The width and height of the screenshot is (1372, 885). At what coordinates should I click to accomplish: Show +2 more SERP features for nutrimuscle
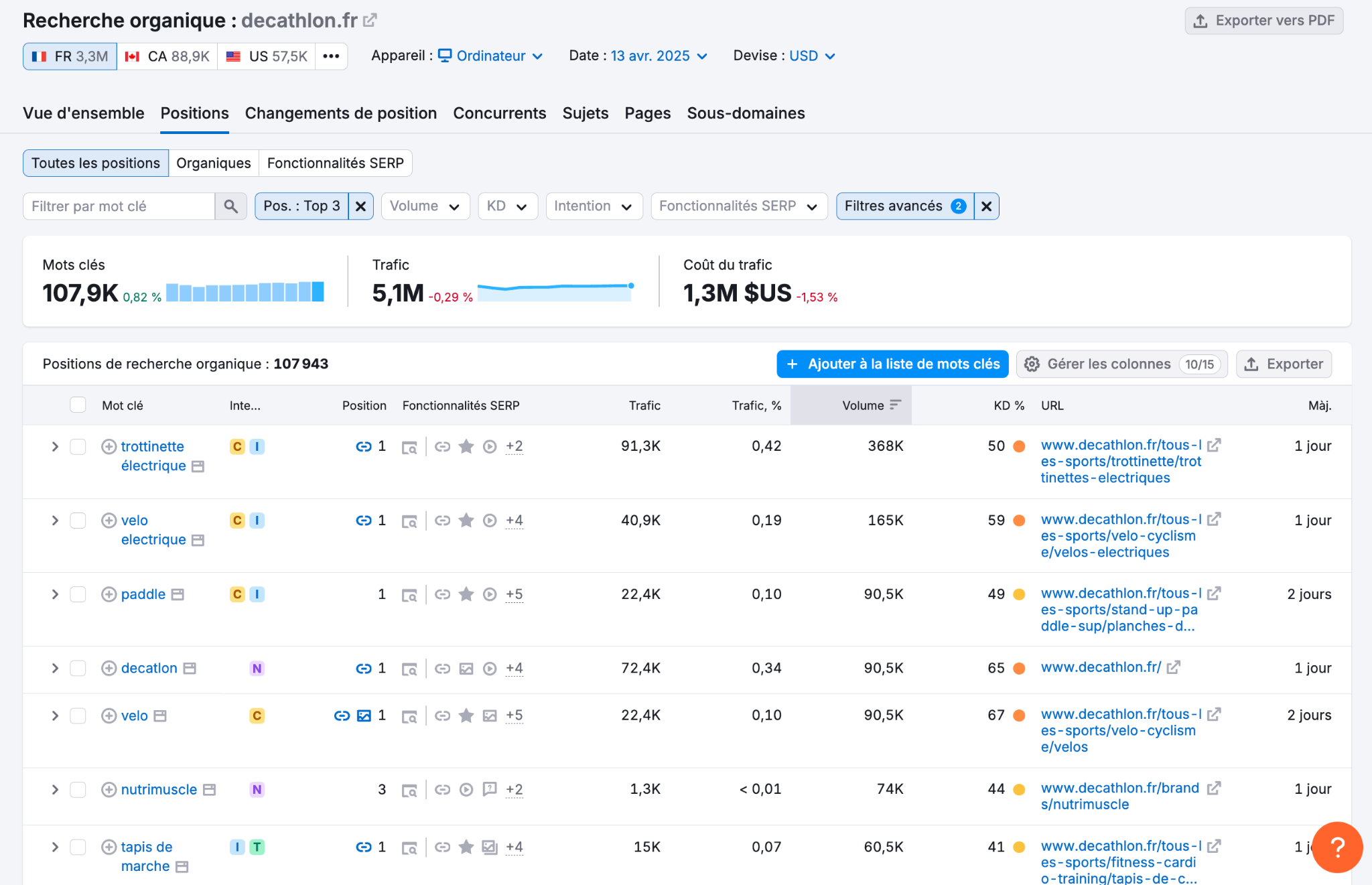coord(514,790)
